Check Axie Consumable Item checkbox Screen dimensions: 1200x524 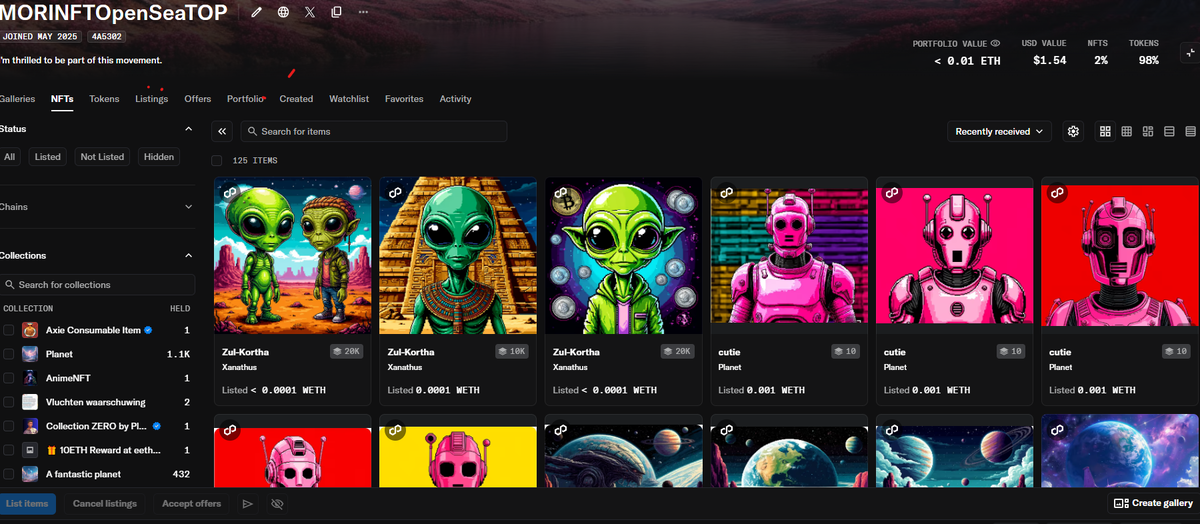8,330
